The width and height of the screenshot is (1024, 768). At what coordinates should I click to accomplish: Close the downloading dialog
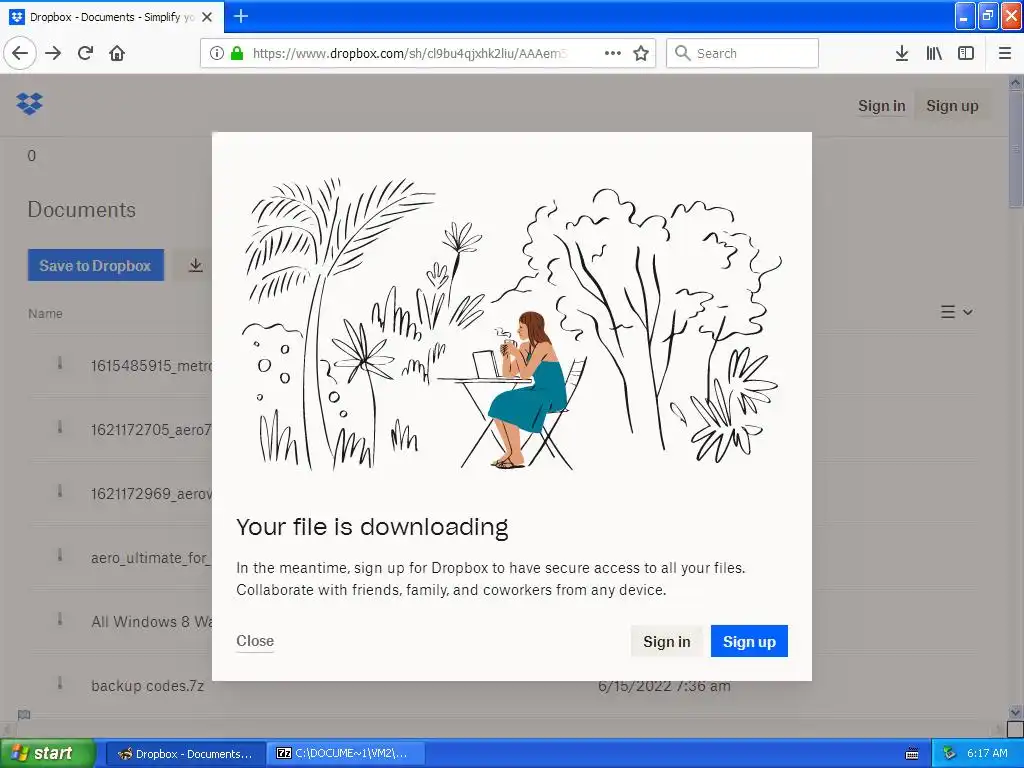[255, 641]
